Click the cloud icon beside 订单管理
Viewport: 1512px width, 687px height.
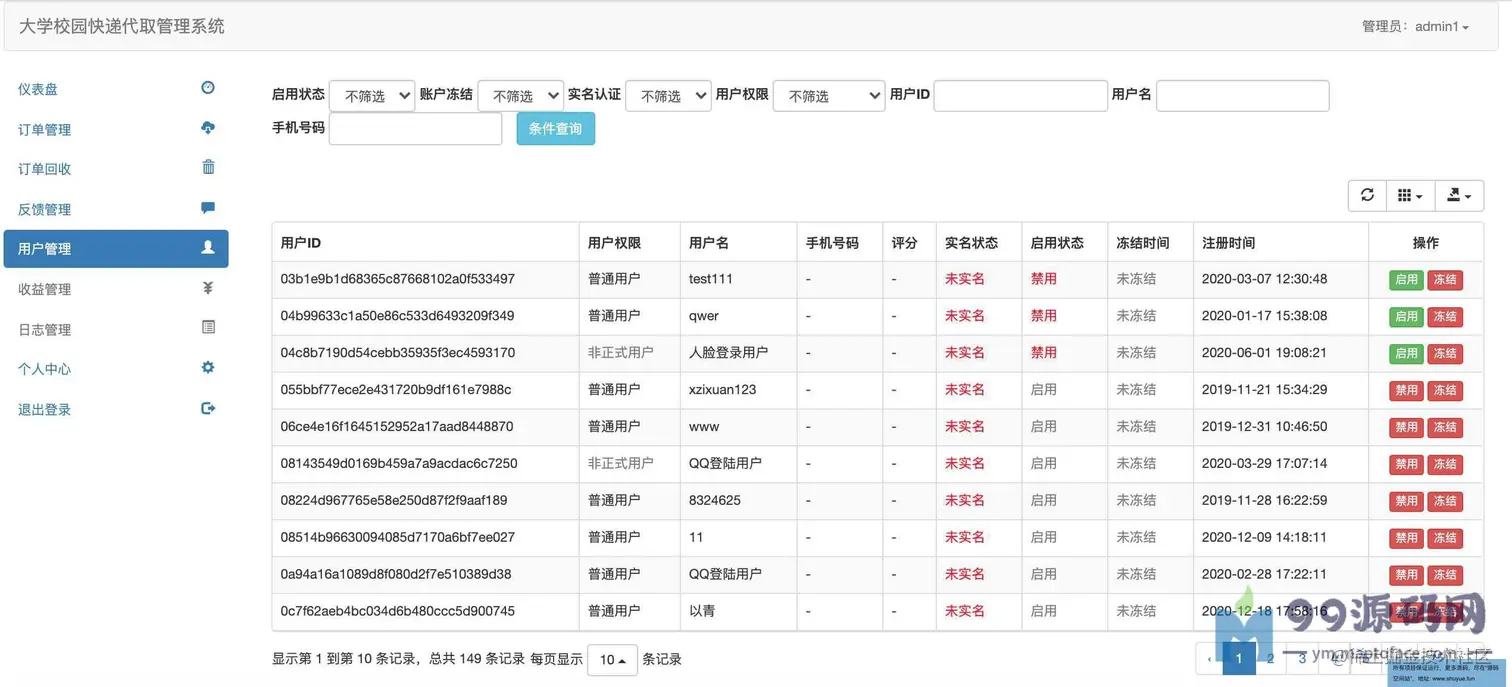[x=208, y=128]
